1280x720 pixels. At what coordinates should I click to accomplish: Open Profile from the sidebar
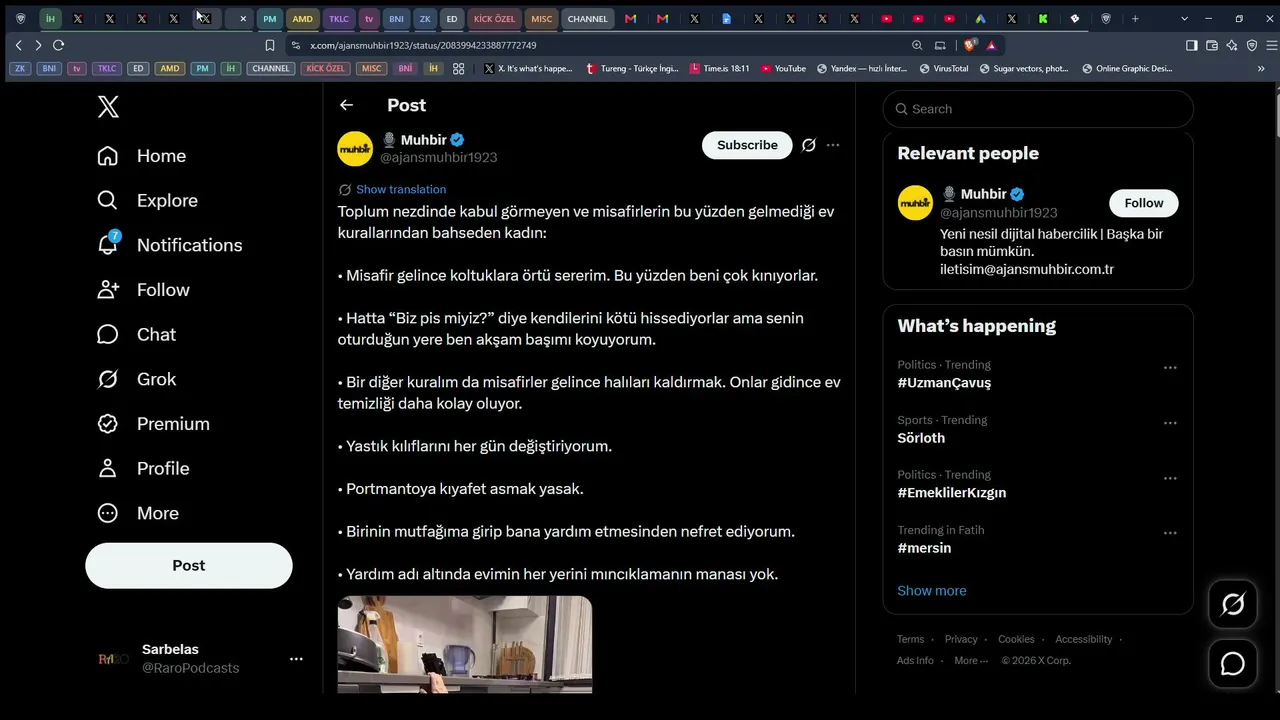(x=142, y=468)
